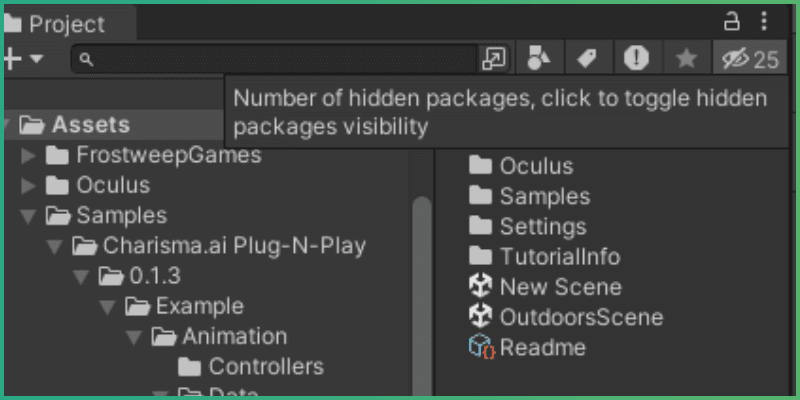Open the TutorialInfo folder

pos(559,257)
